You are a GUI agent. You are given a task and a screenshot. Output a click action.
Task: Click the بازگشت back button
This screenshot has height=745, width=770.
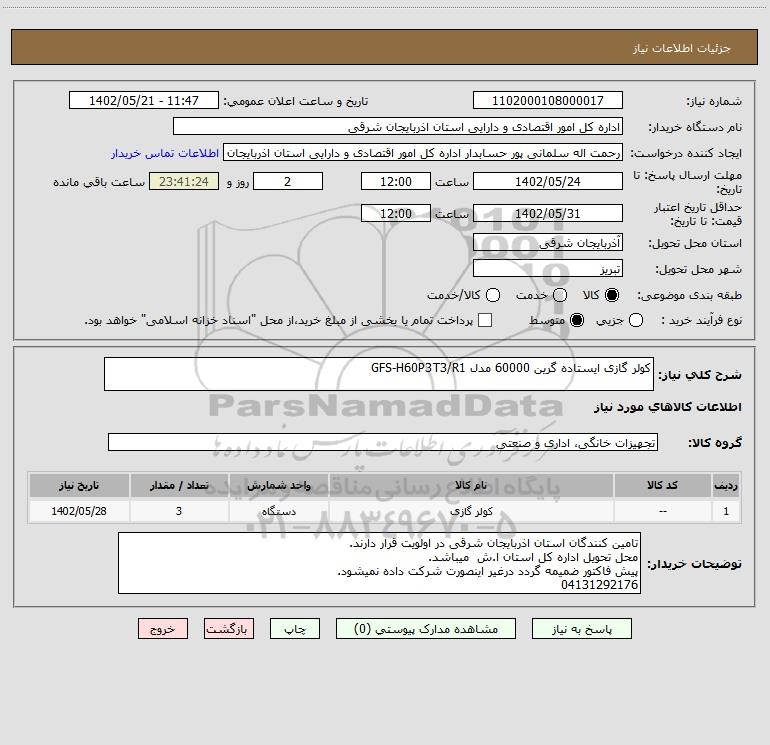(x=229, y=629)
